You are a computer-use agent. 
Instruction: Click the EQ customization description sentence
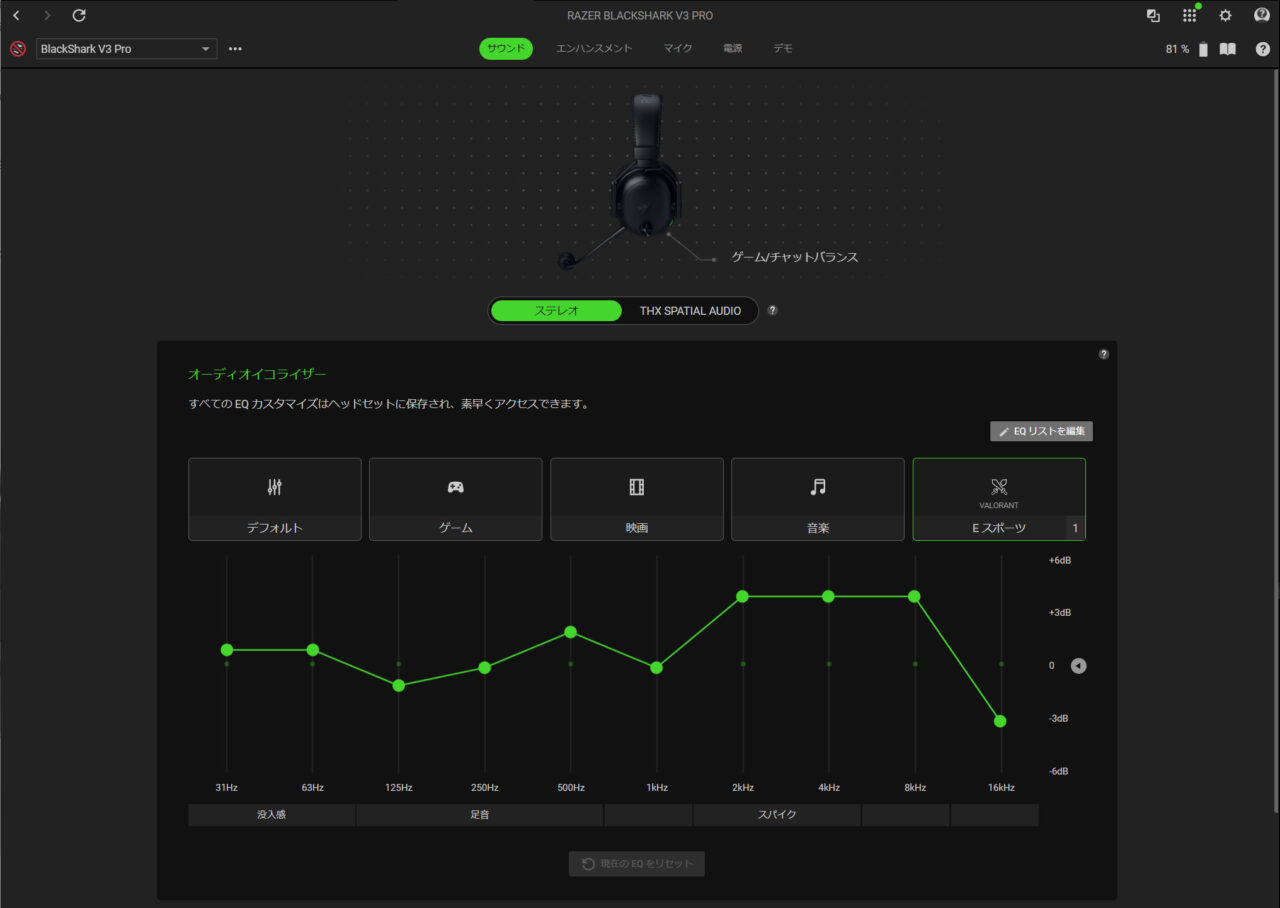coord(388,405)
